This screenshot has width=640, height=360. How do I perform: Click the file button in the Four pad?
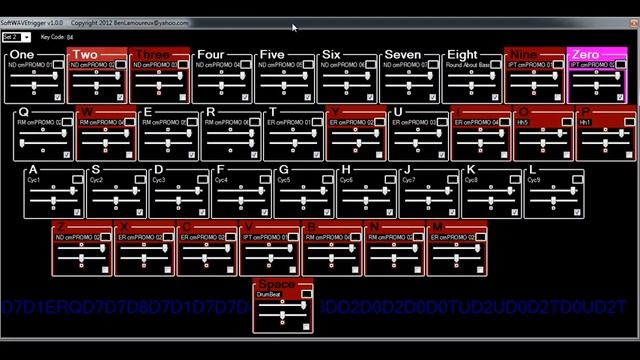[246, 64]
